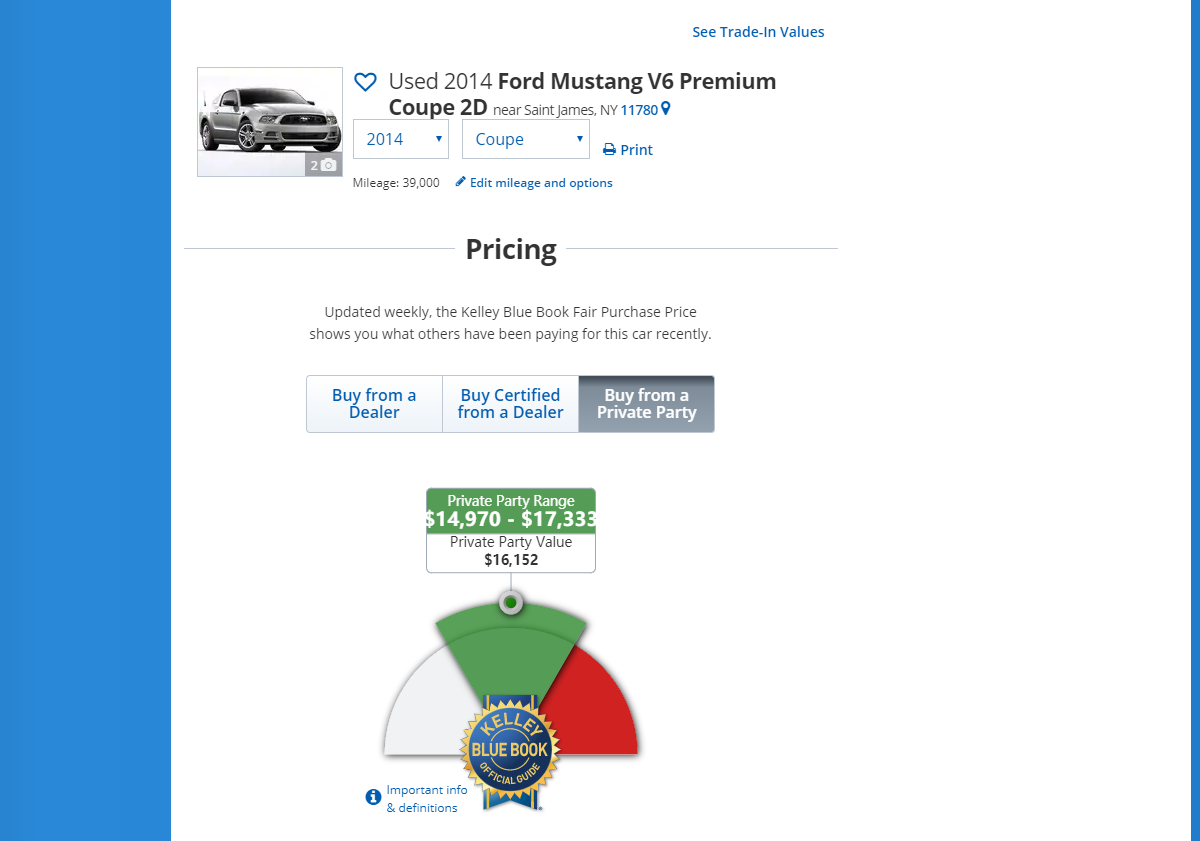The height and width of the screenshot is (841, 1200).
Task: Click the location pin icon near 11780
Action: (x=666, y=109)
